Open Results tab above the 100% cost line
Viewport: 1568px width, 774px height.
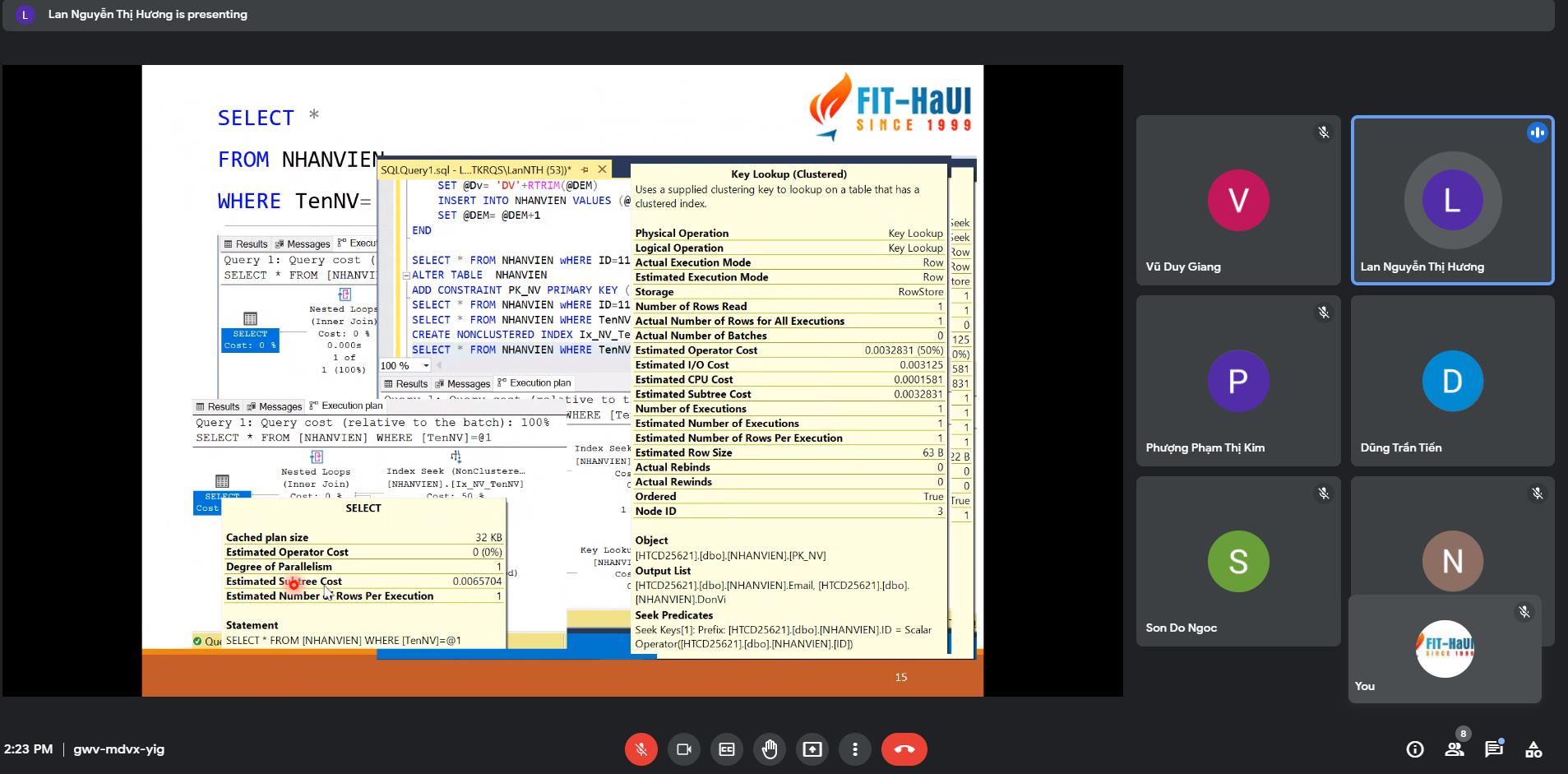(x=217, y=406)
